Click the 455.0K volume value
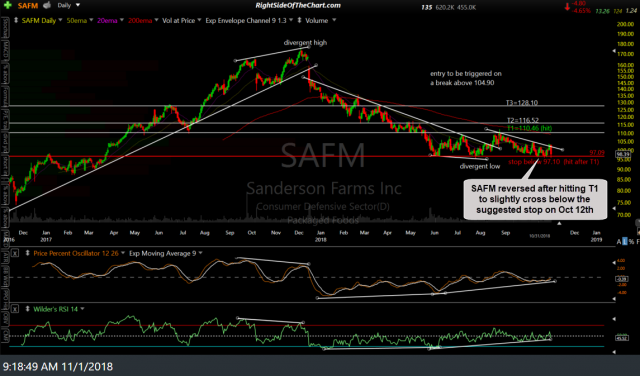This screenshot has height=376, width=640. 467,7
